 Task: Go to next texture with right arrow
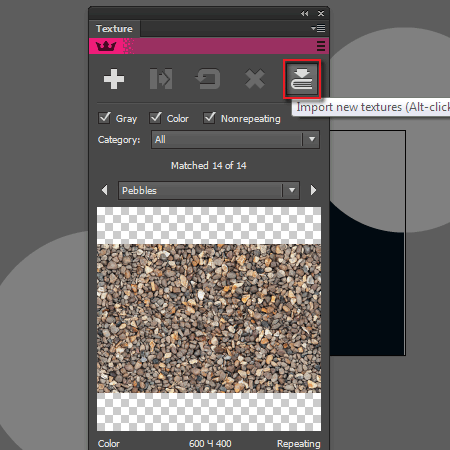tap(313, 190)
